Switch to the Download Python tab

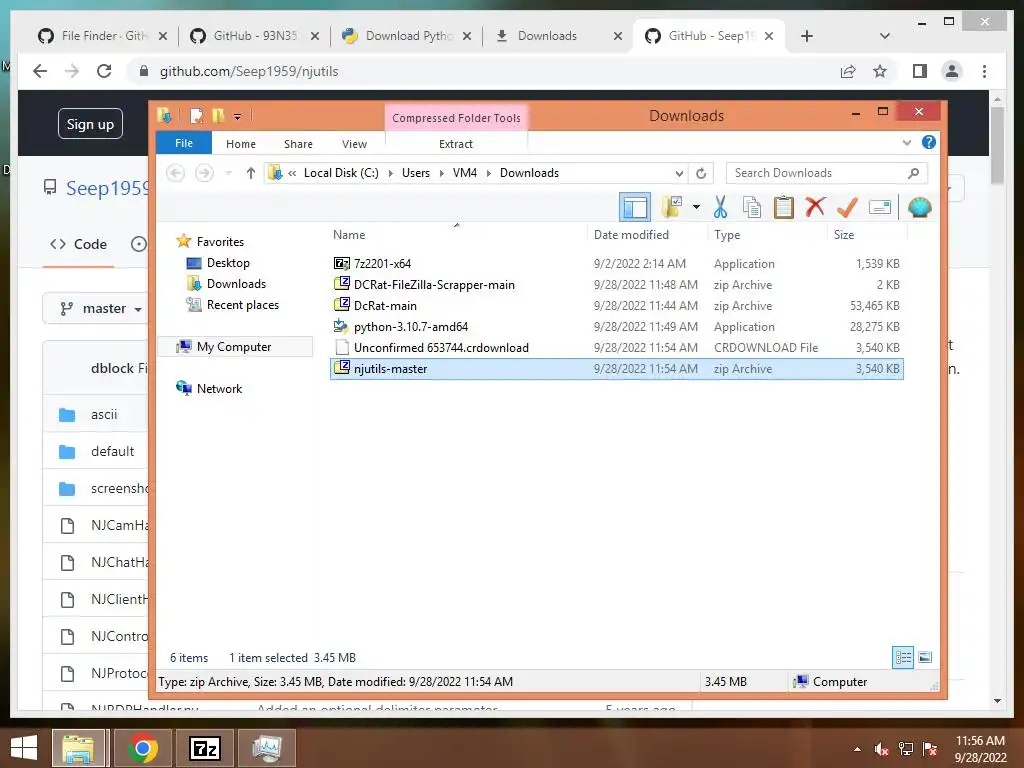[406, 36]
